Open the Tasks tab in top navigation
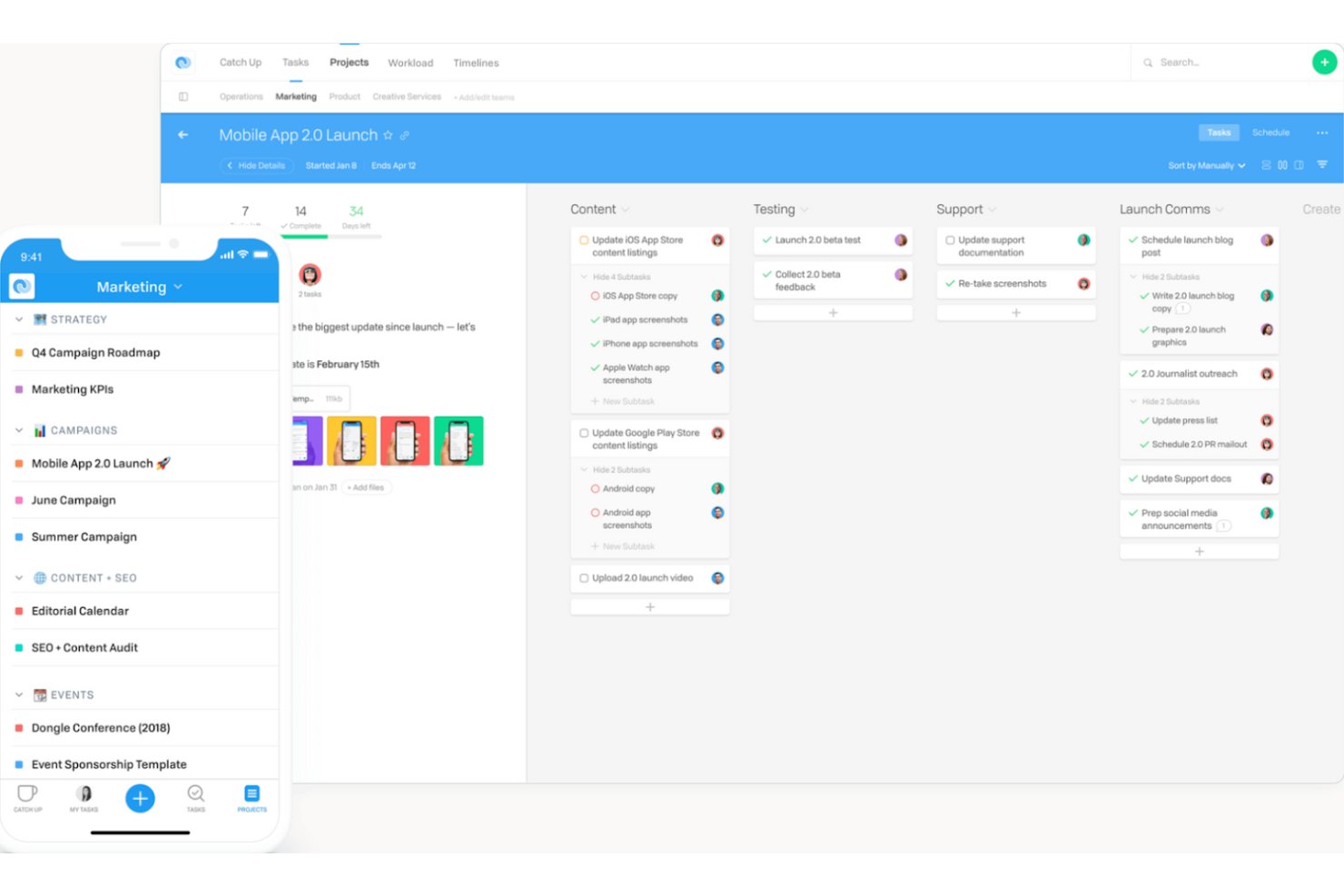Screen dimensions: 1344x896 tap(295, 63)
